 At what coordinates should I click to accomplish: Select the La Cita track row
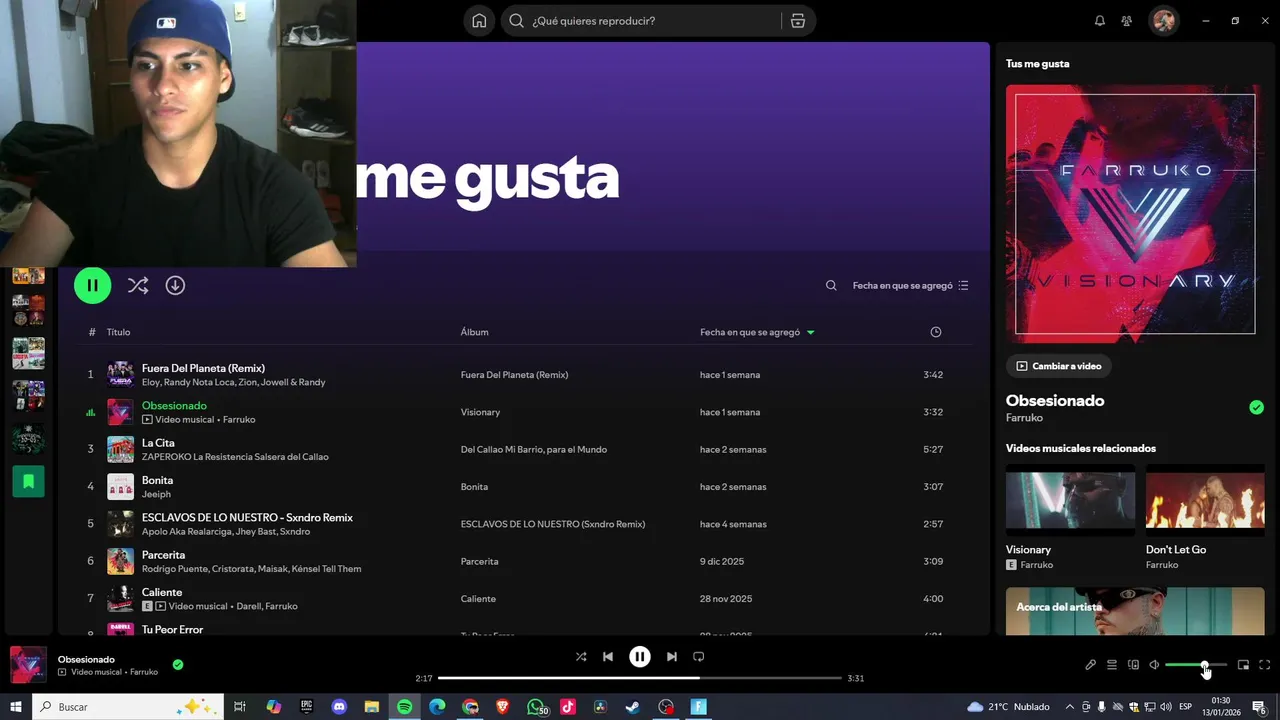point(515,449)
